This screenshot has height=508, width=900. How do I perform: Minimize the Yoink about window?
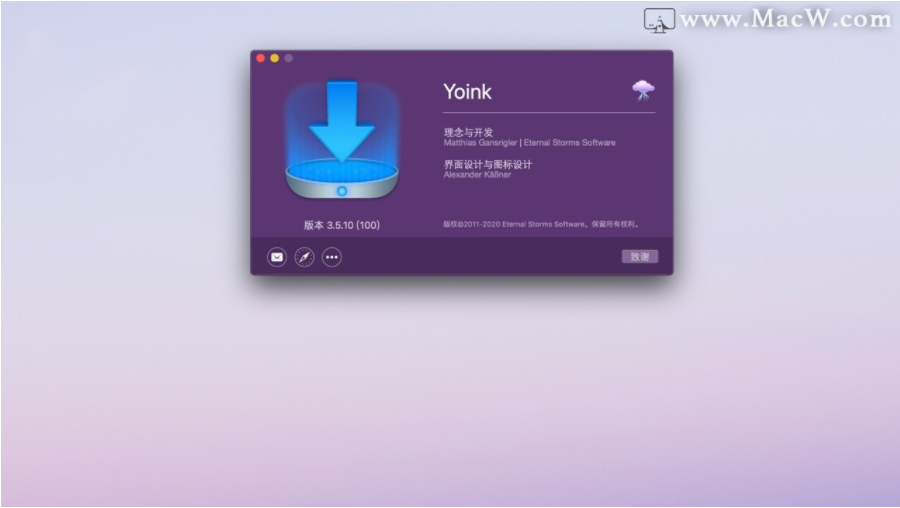click(x=274, y=58)
